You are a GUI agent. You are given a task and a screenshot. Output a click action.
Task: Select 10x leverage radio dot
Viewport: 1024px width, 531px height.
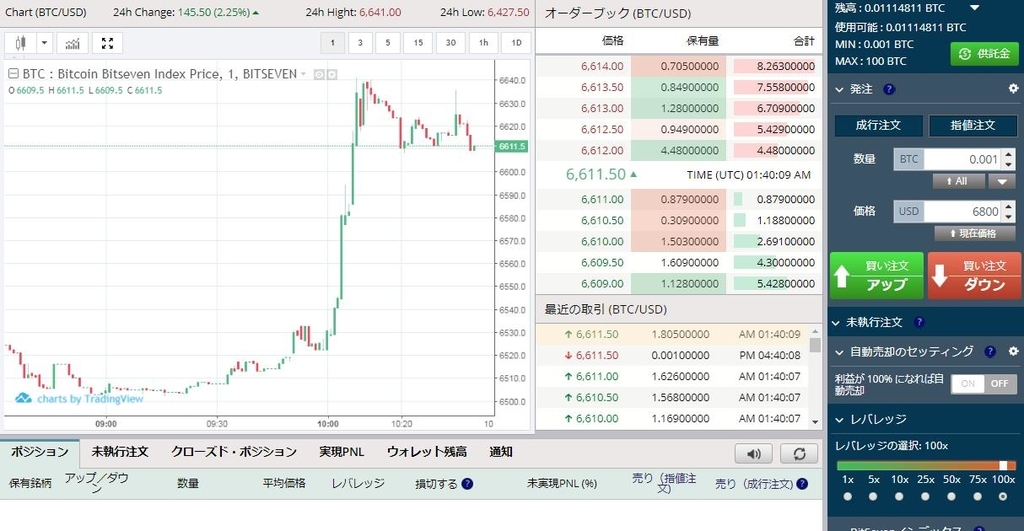pos(899,496)
